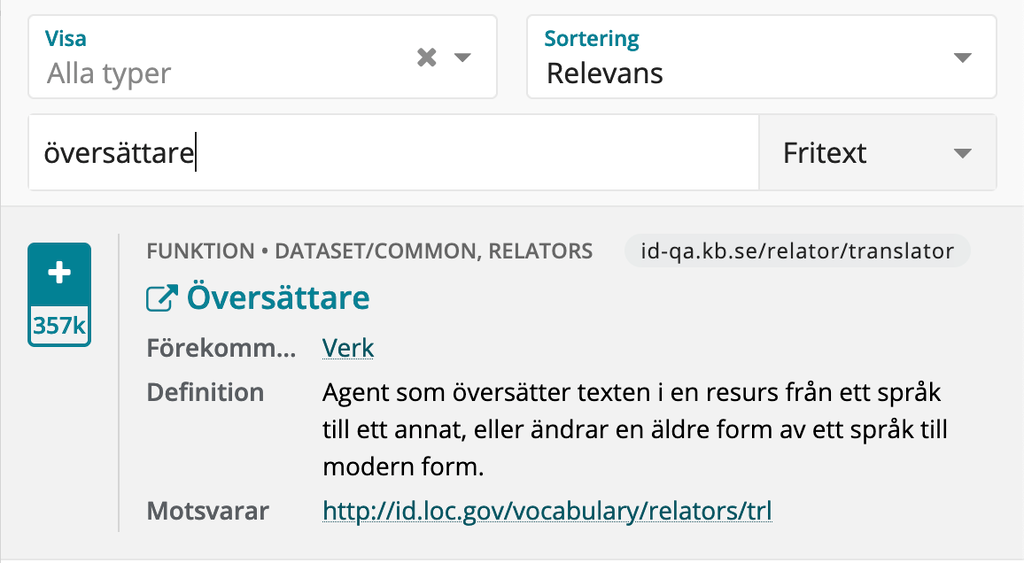
Task: Click the översättare search text field
Action: [394, 153]
